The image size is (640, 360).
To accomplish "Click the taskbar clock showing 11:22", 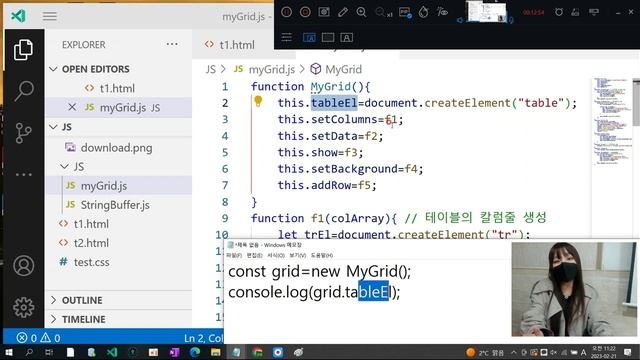I will tap(603, 351).
